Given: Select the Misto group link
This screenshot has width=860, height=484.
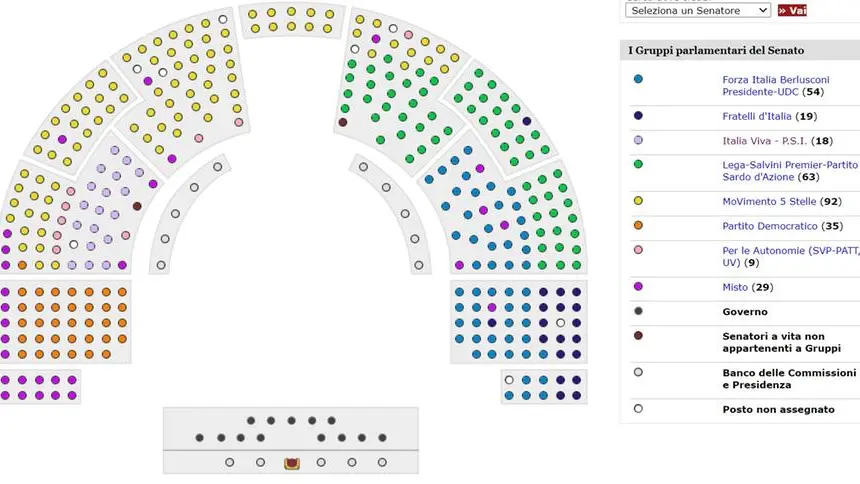Looking at the screenshot, I should tap(734, 287).
